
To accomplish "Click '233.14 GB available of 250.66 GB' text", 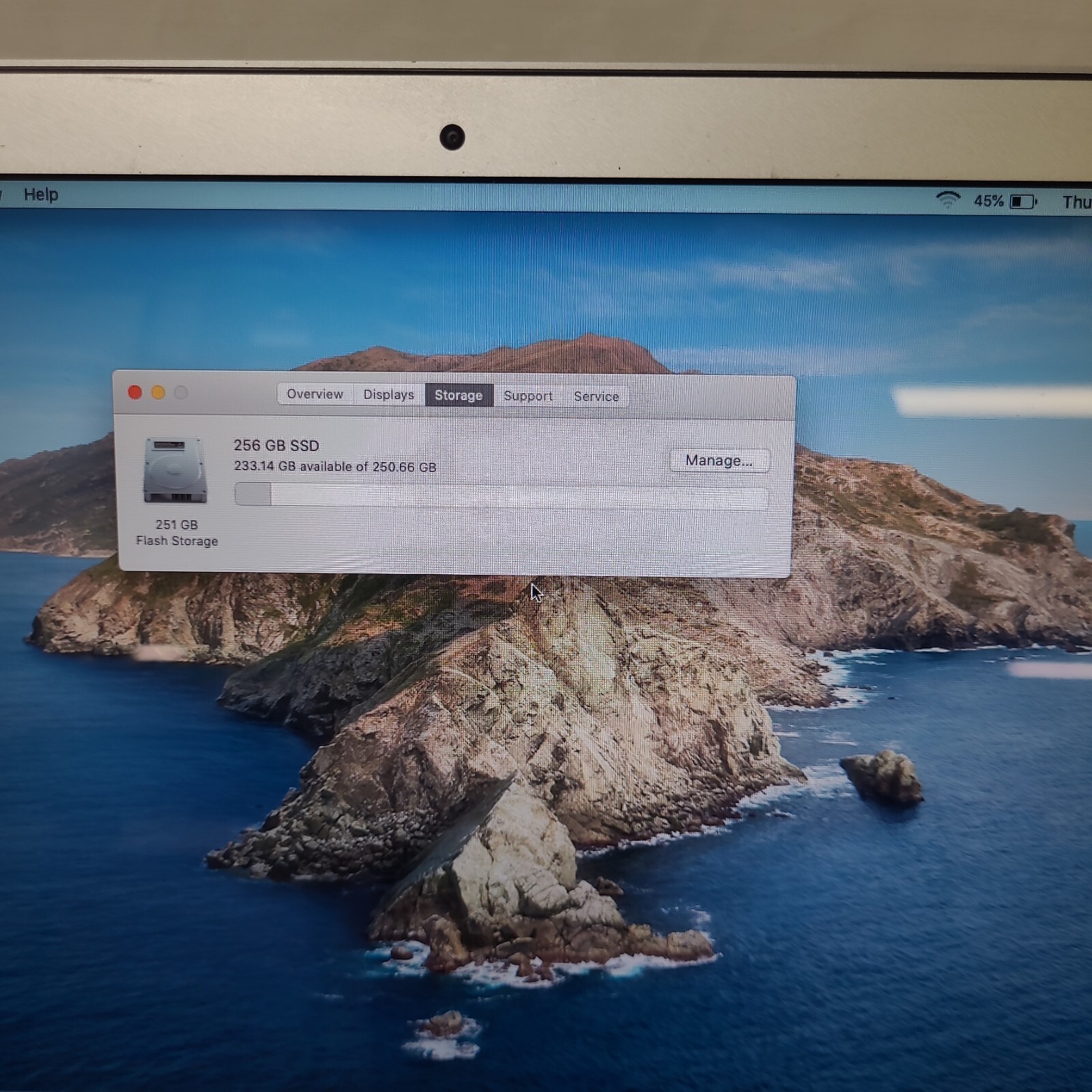I will tap(335, 467).
